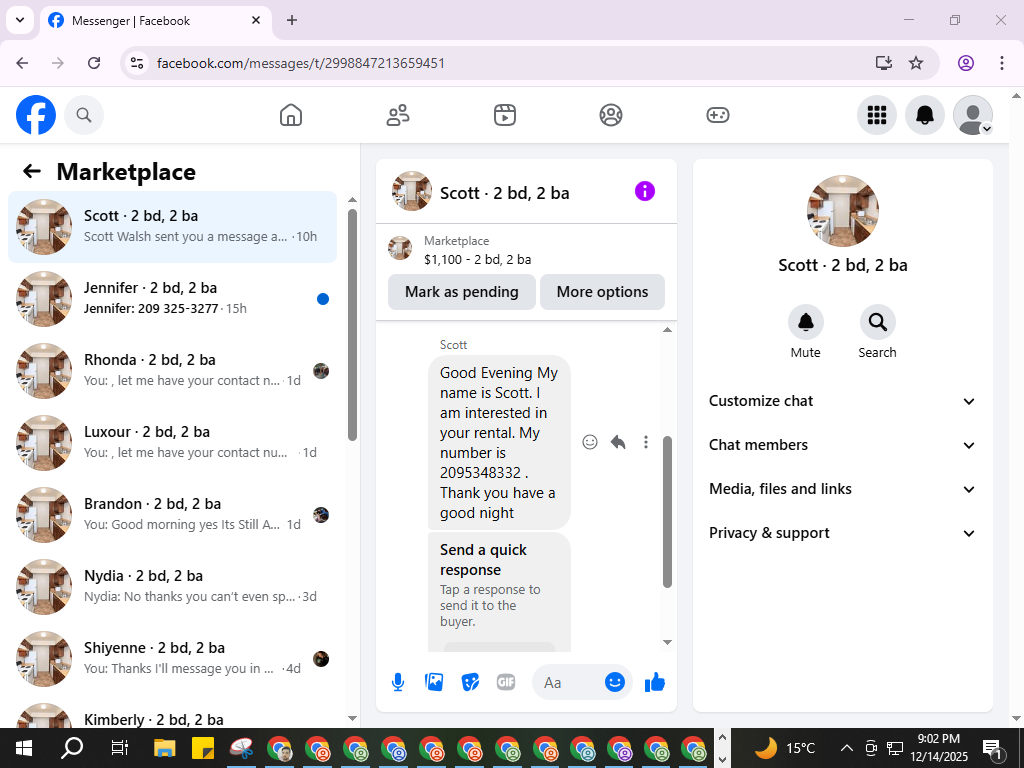Show hidden system tray icons
This screenshot has width=1024, height=768.
846,748
